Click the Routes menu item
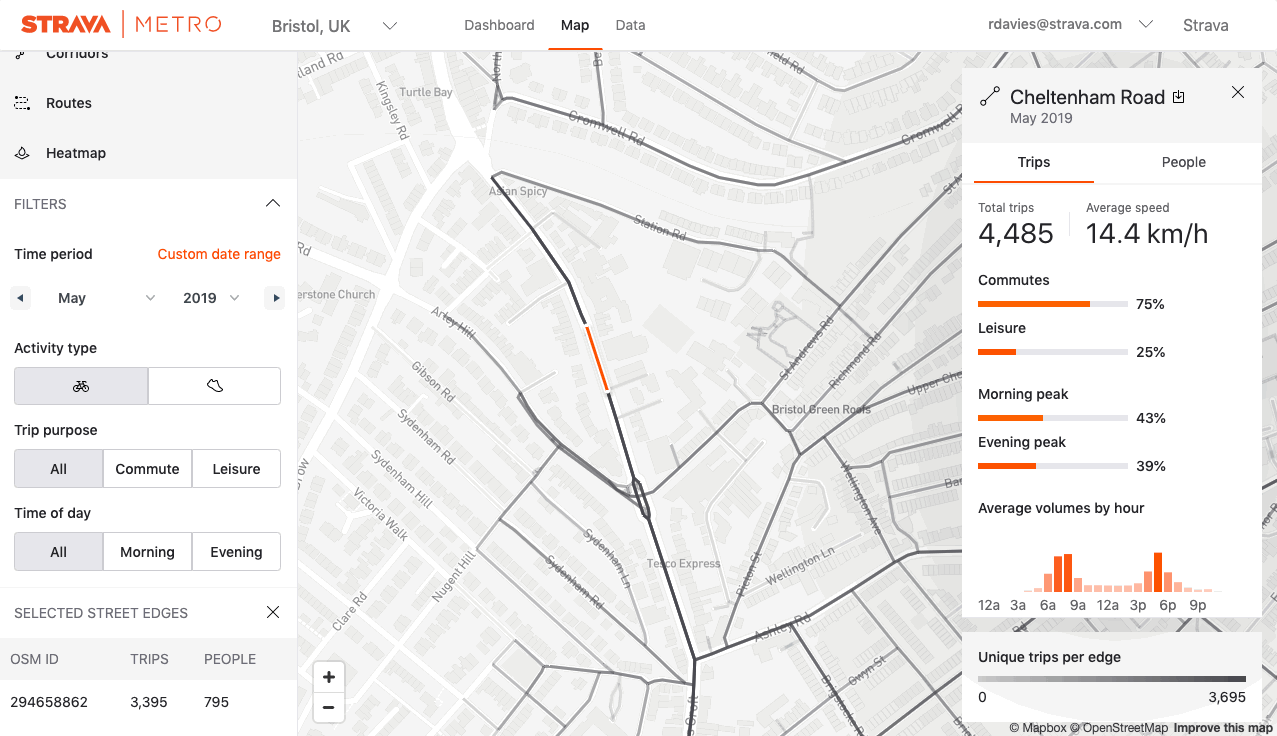The height and width of the screenshot is (736, 1277). click(x=69, y=103)
